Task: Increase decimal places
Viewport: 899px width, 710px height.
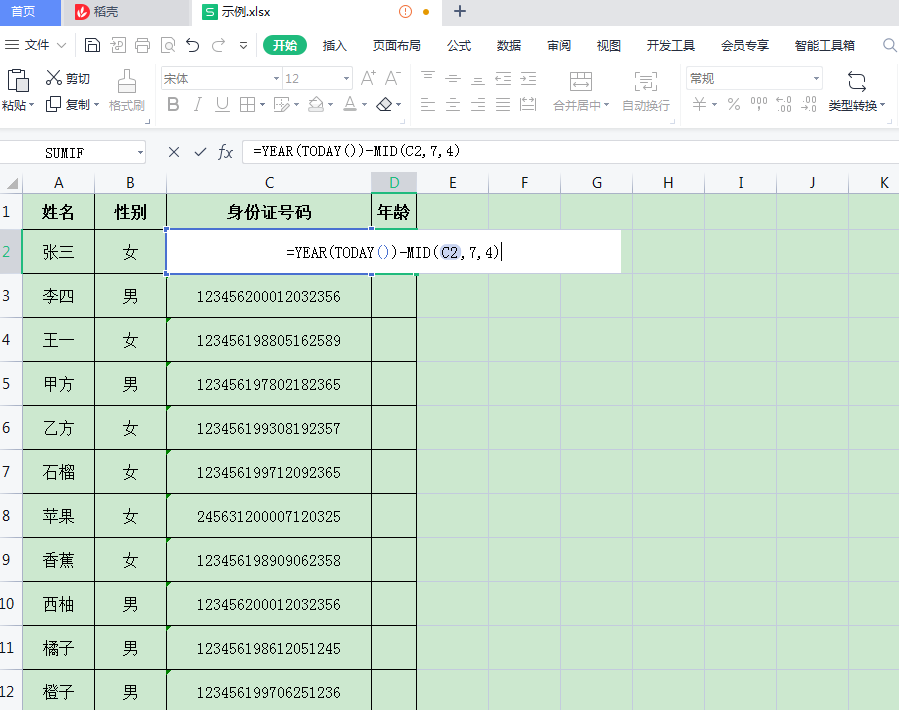Action: point(784,104)
